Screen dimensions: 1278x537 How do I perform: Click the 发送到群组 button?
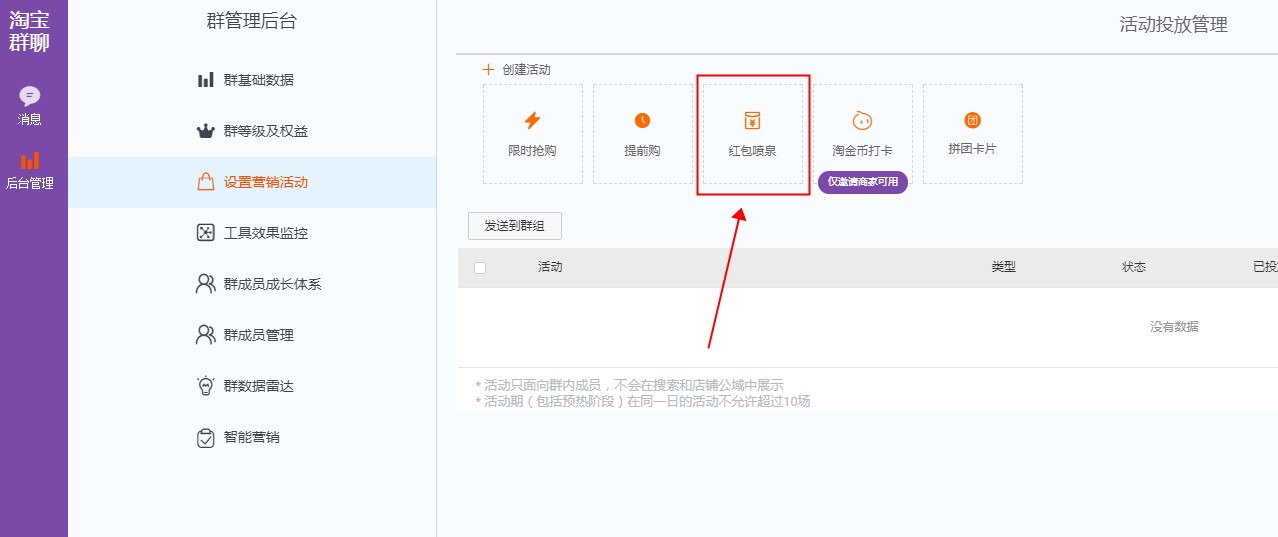[515, 226]
